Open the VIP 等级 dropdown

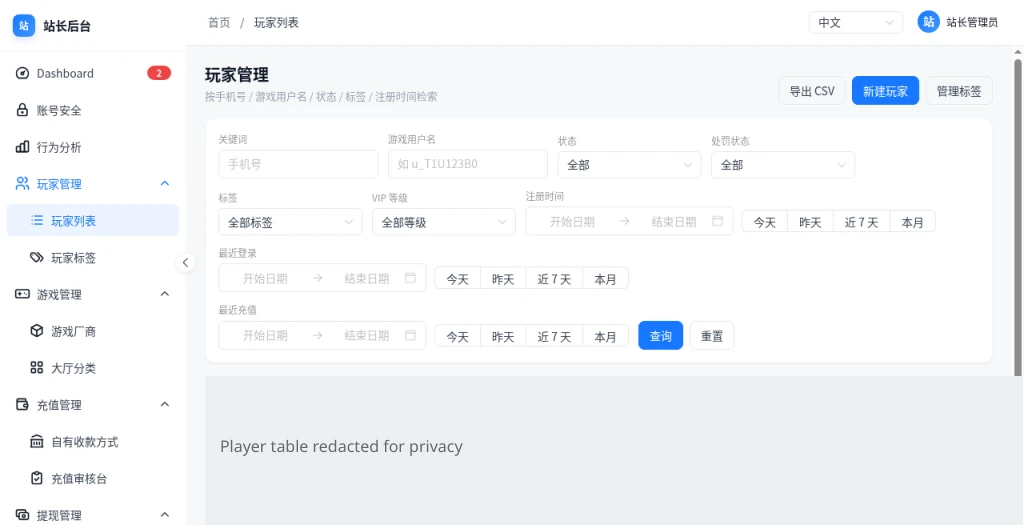coord(443,222)
